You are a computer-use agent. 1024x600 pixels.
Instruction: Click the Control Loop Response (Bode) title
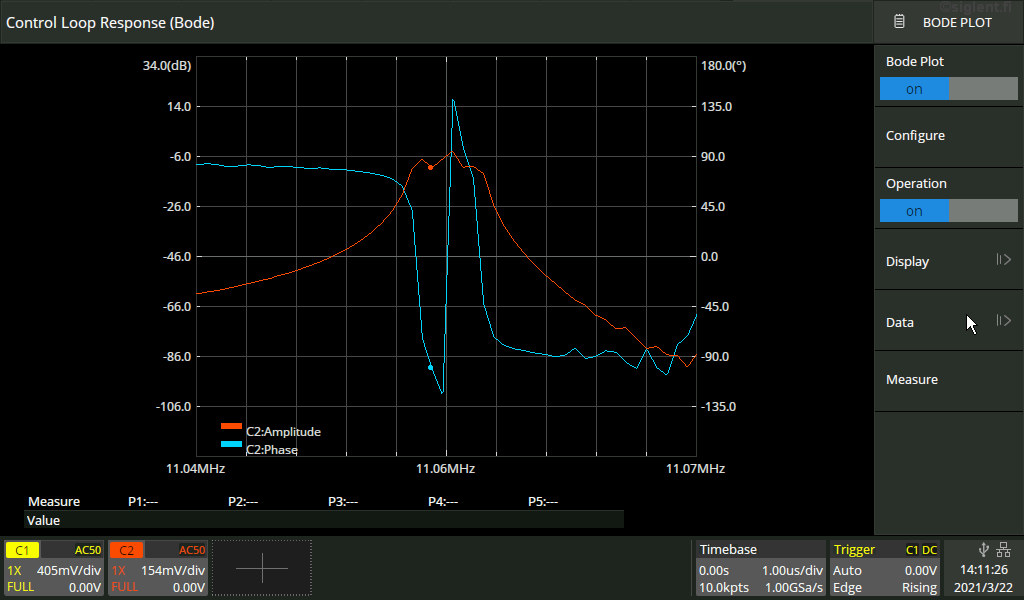pos(110,22)
